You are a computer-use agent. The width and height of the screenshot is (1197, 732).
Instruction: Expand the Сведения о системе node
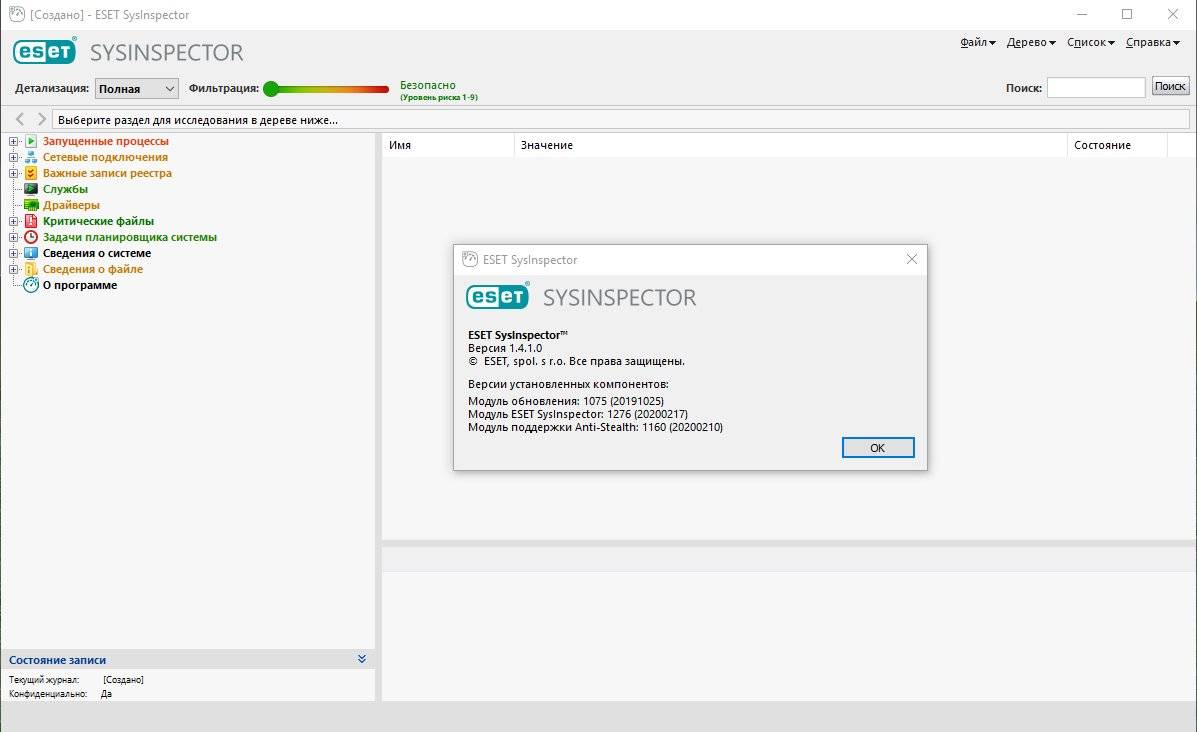(x=14, y=253)
